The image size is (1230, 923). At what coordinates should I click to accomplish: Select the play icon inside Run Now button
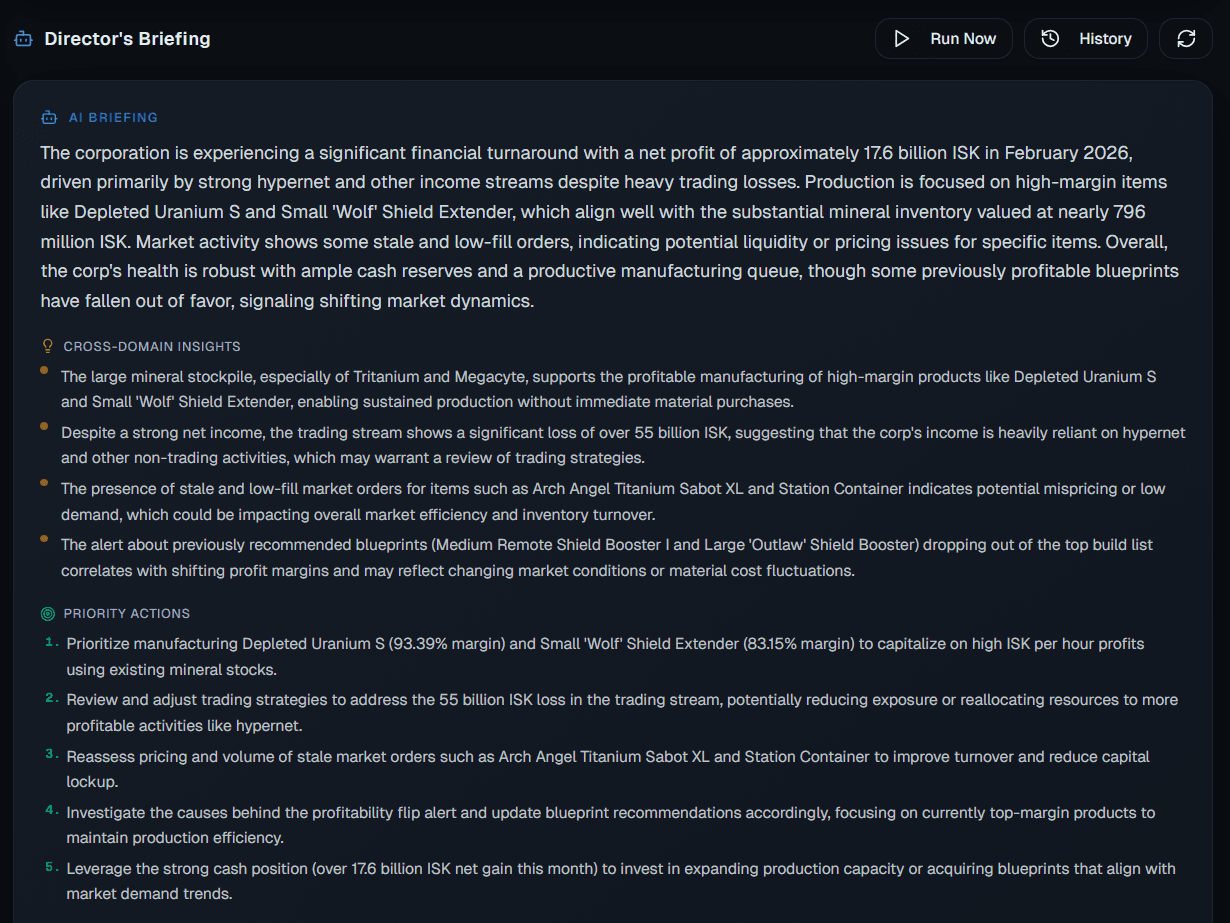[901, 38]
